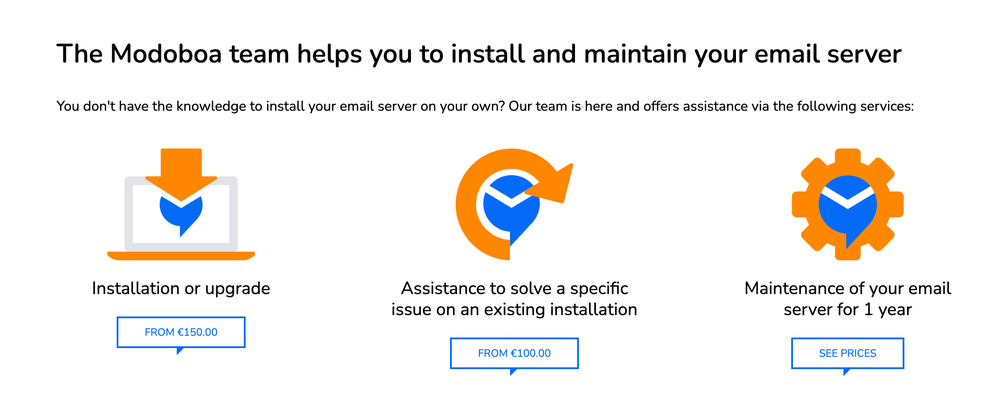Open the FROM €150.00 installation pricing button

tap(181, 333)
